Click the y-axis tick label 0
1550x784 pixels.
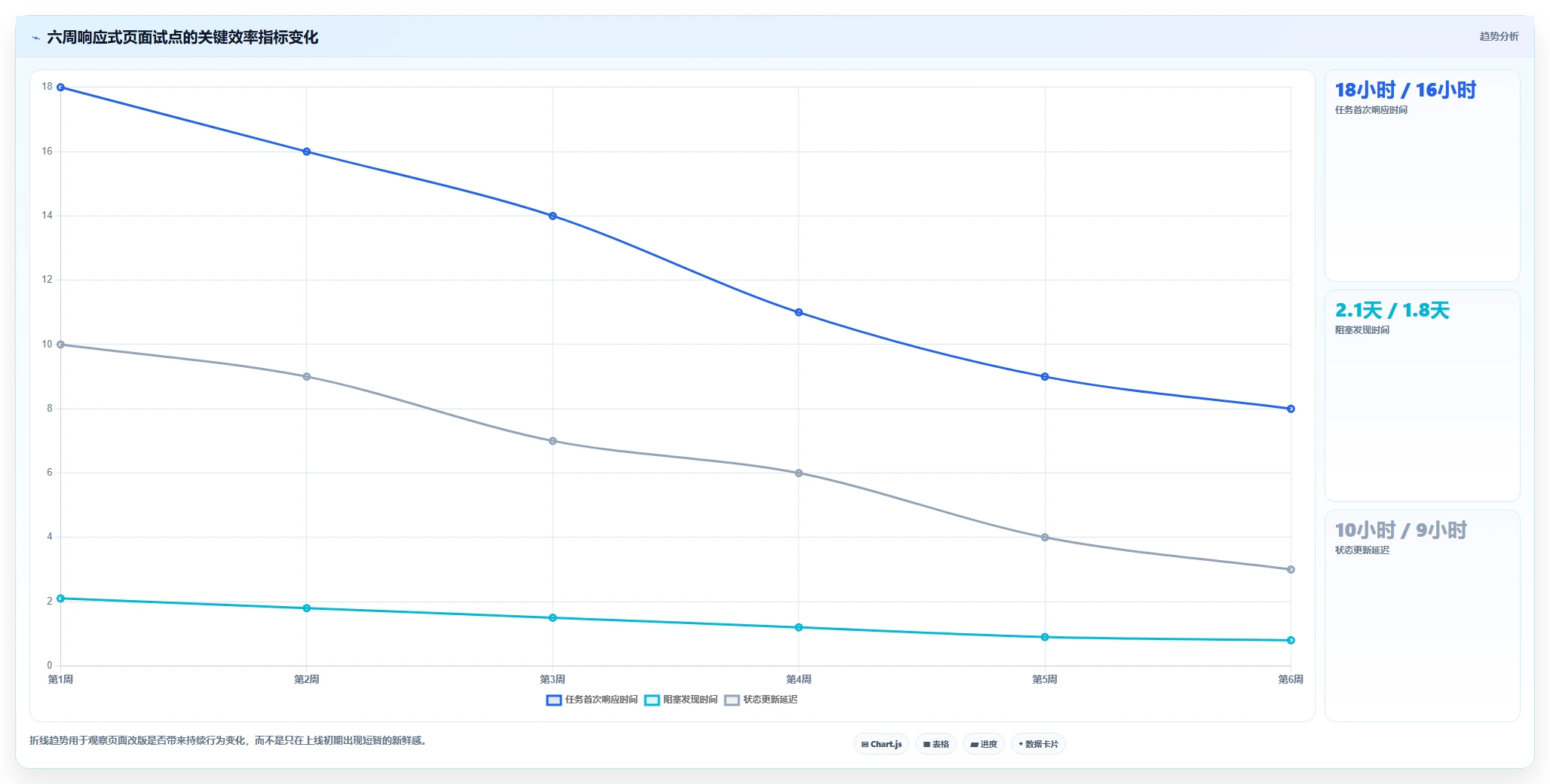pos(50,666)
